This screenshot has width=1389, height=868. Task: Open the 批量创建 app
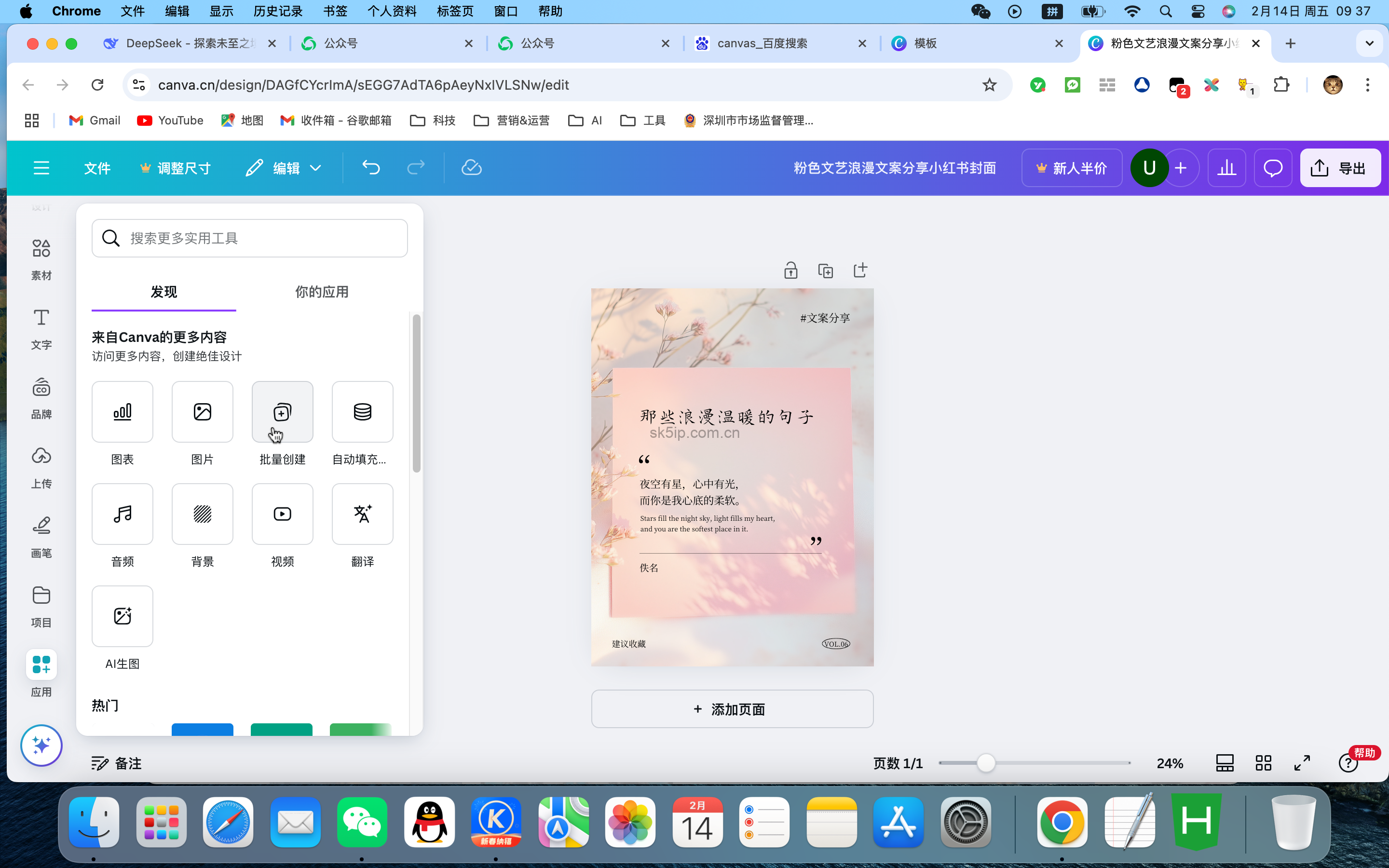[282, 412]
